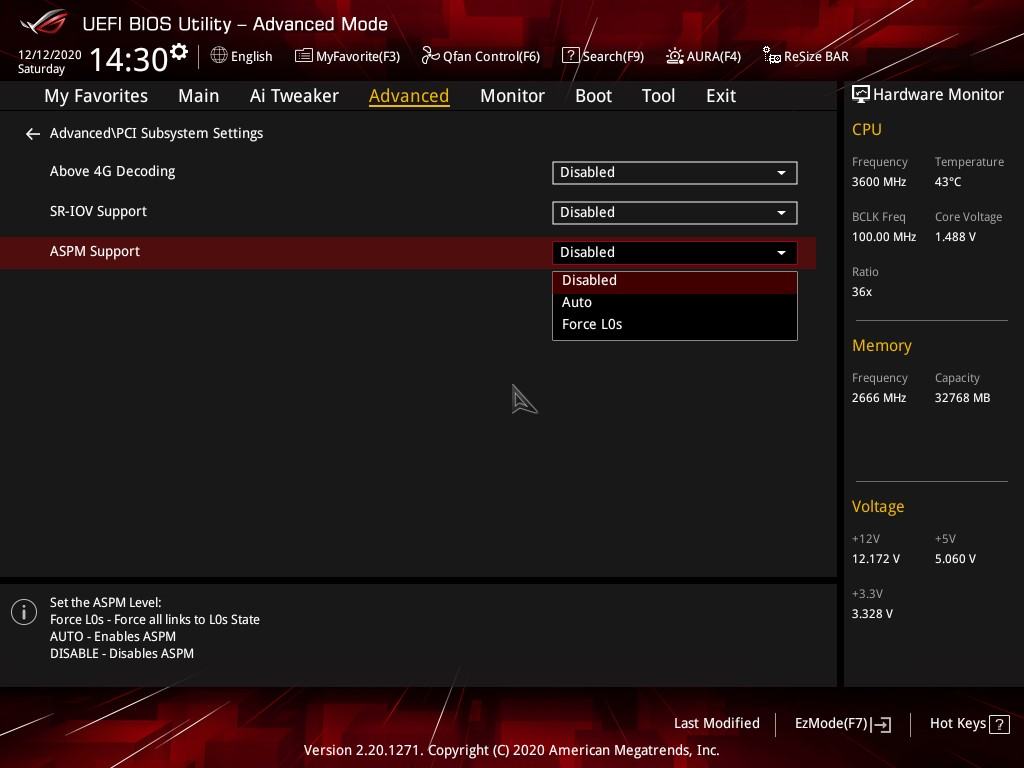This screenshot has height=768, width=1024.
Task: Click the back arrow to Advanced menu
Action: tap(33, 134)
